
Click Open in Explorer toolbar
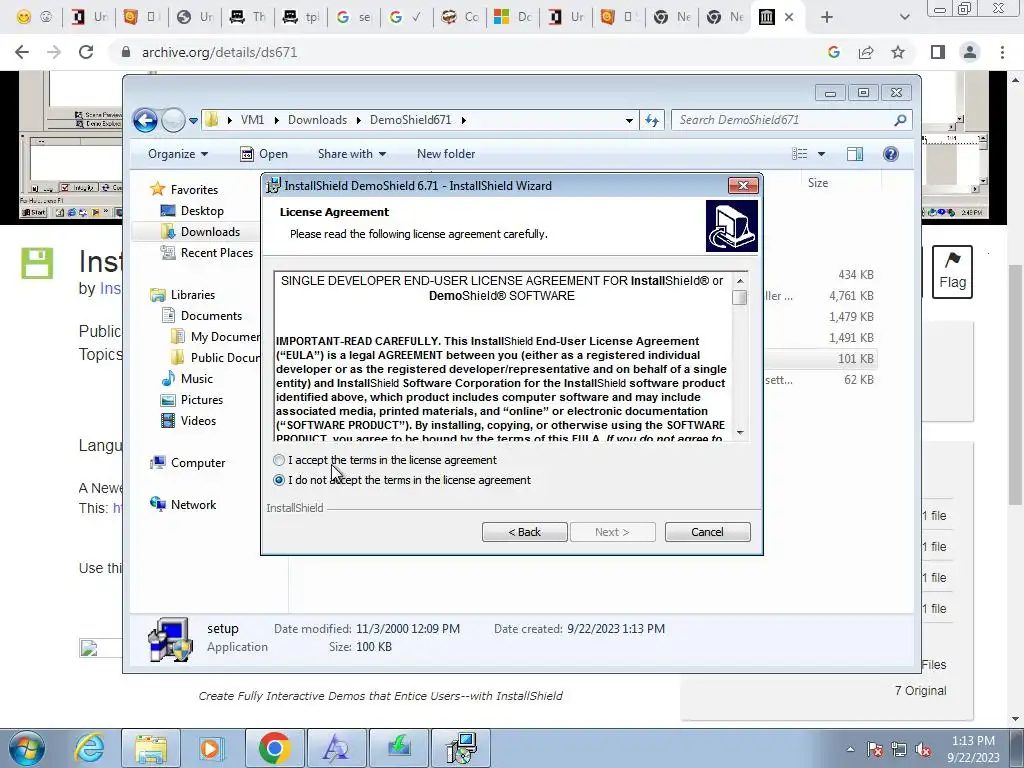(x=264, y=154)
